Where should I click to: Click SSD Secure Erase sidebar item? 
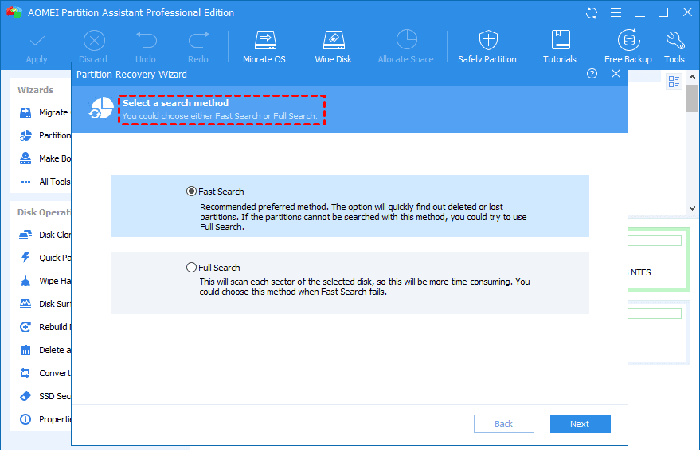44,396
